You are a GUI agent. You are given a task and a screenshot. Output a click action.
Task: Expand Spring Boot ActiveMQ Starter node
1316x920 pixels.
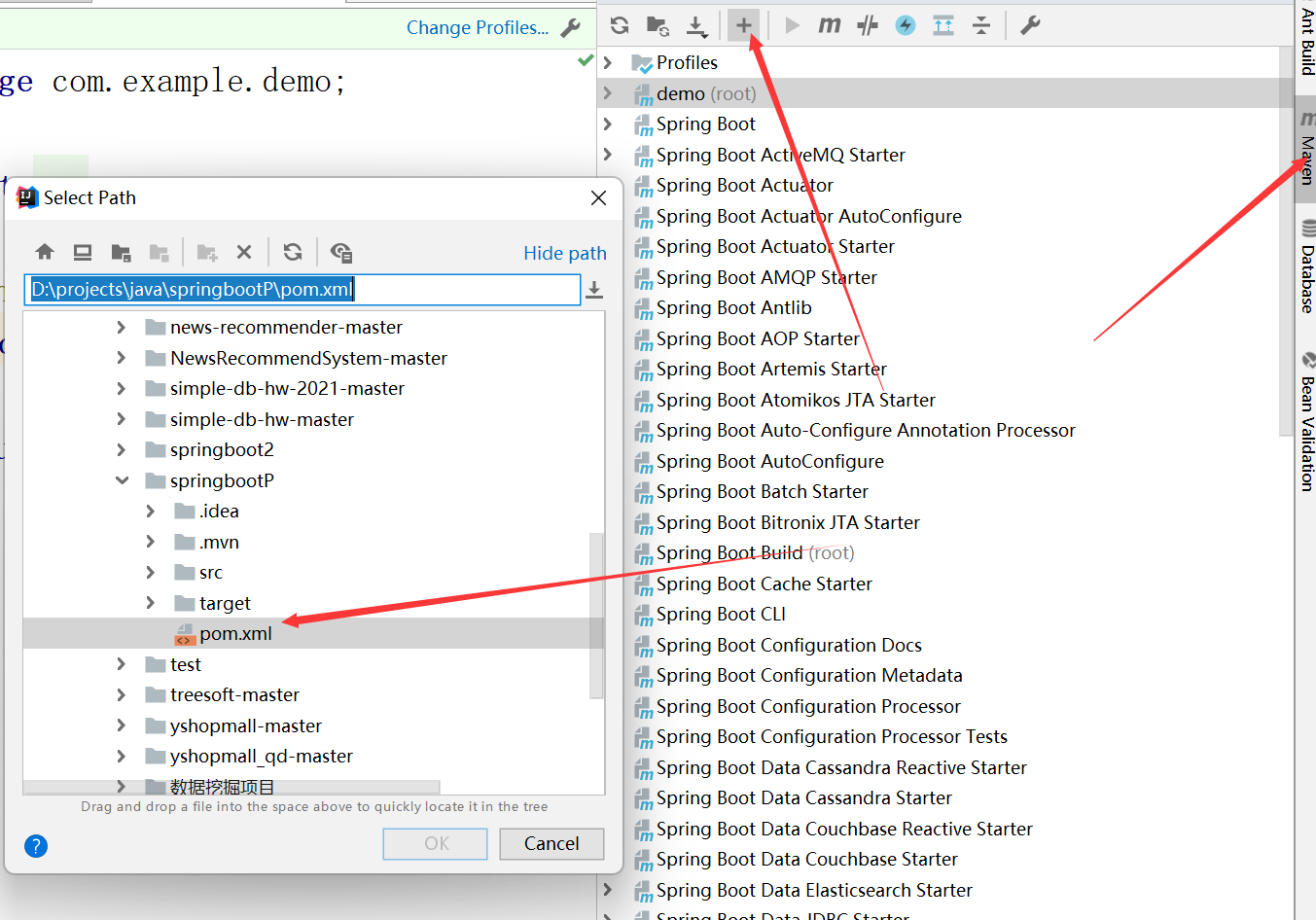pyautogui.click(x=608, y=155)
